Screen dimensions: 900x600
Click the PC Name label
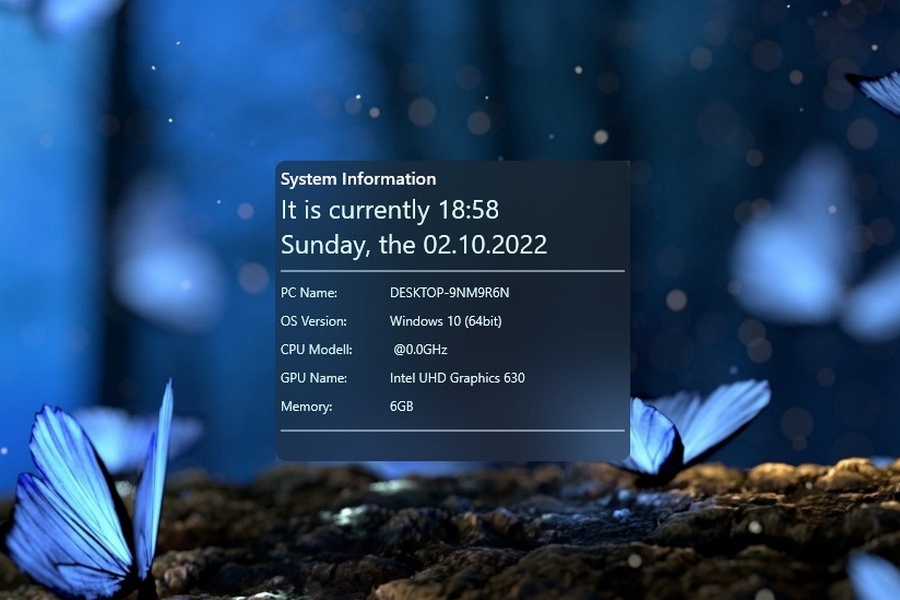click(x=309, y=293)
